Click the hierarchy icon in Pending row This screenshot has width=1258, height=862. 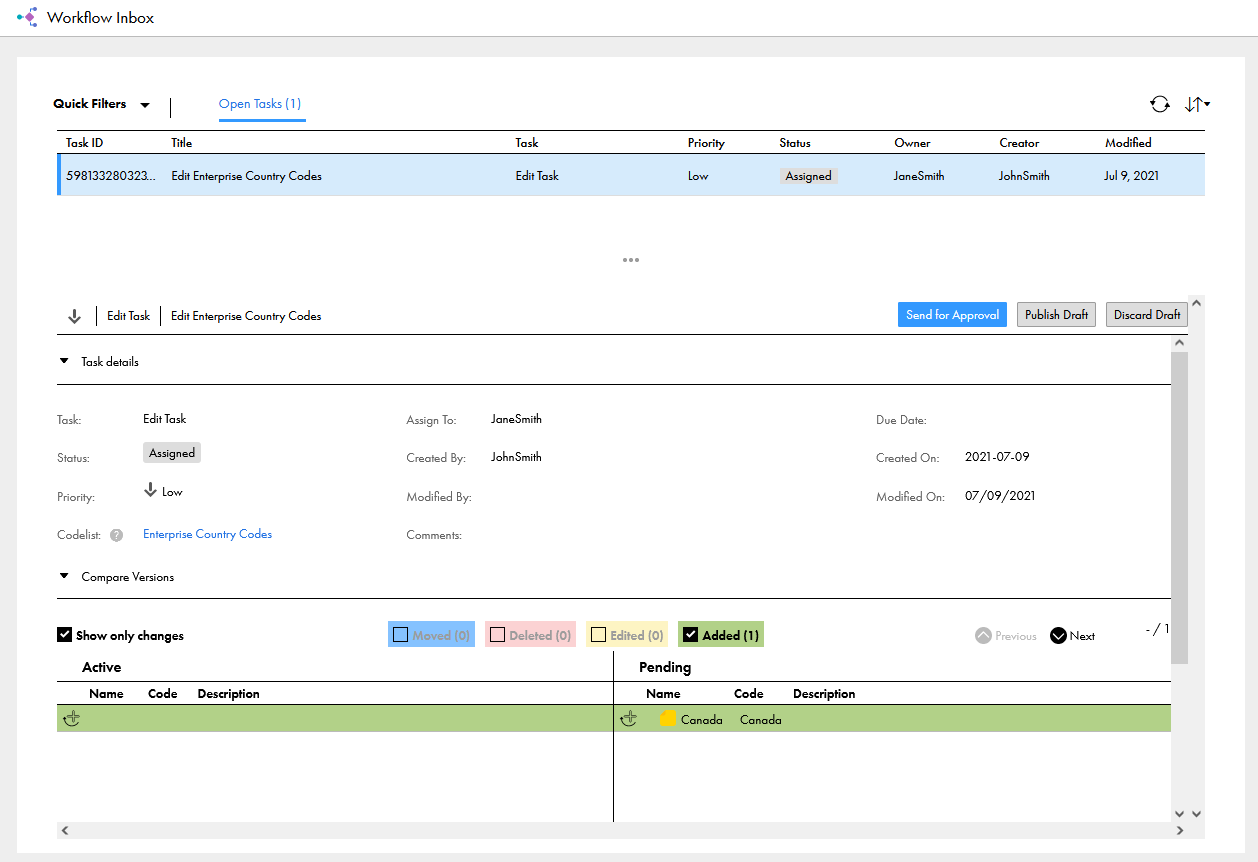click(628, 719)
